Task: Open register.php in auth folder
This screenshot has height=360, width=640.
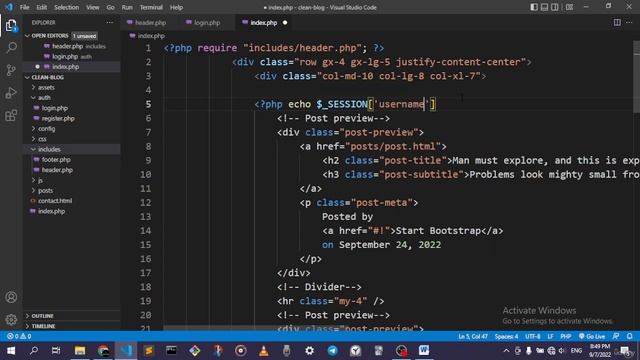Action: tap(58, 118)
